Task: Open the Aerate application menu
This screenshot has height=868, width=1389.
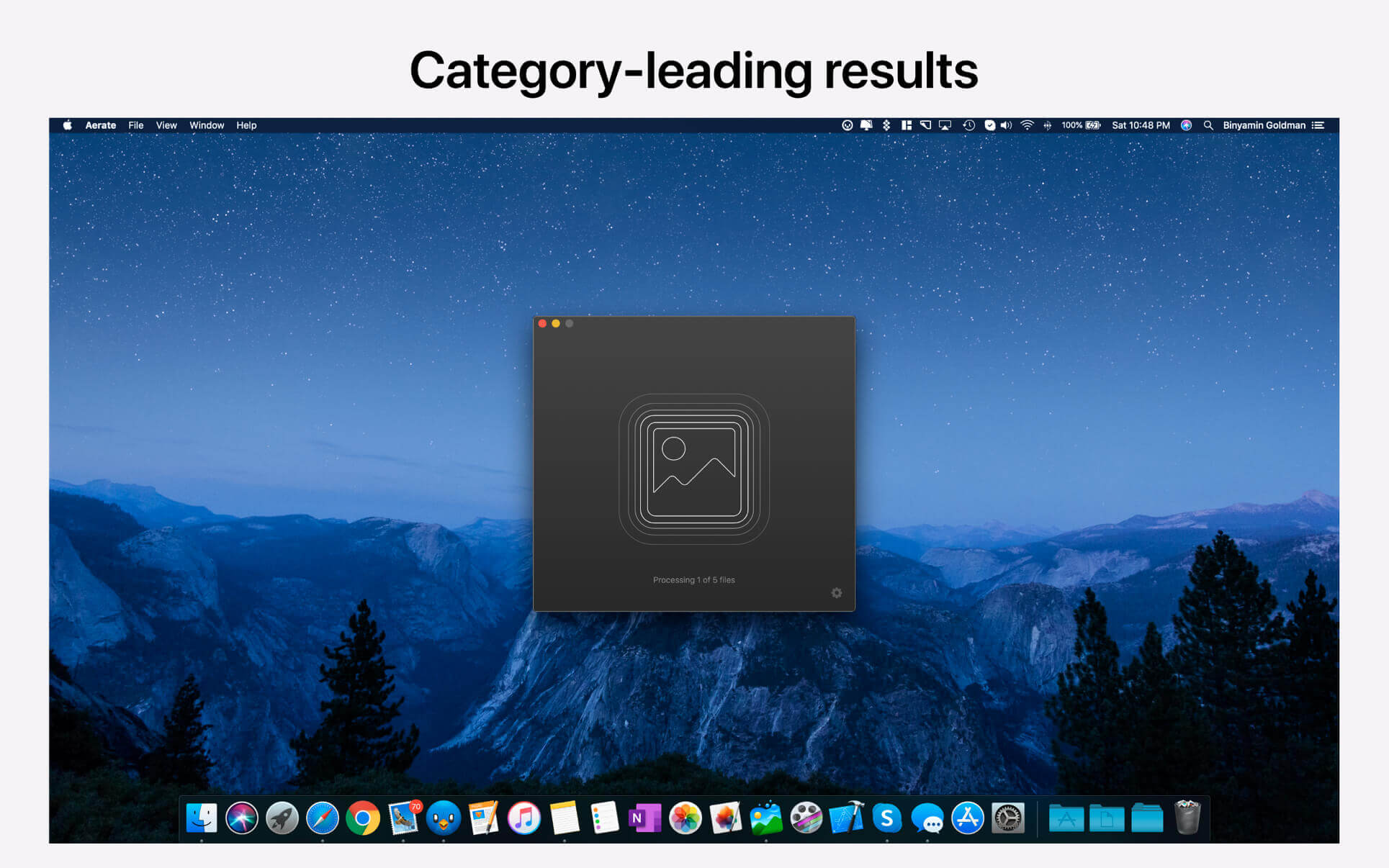Action: (x=100, y=125)
